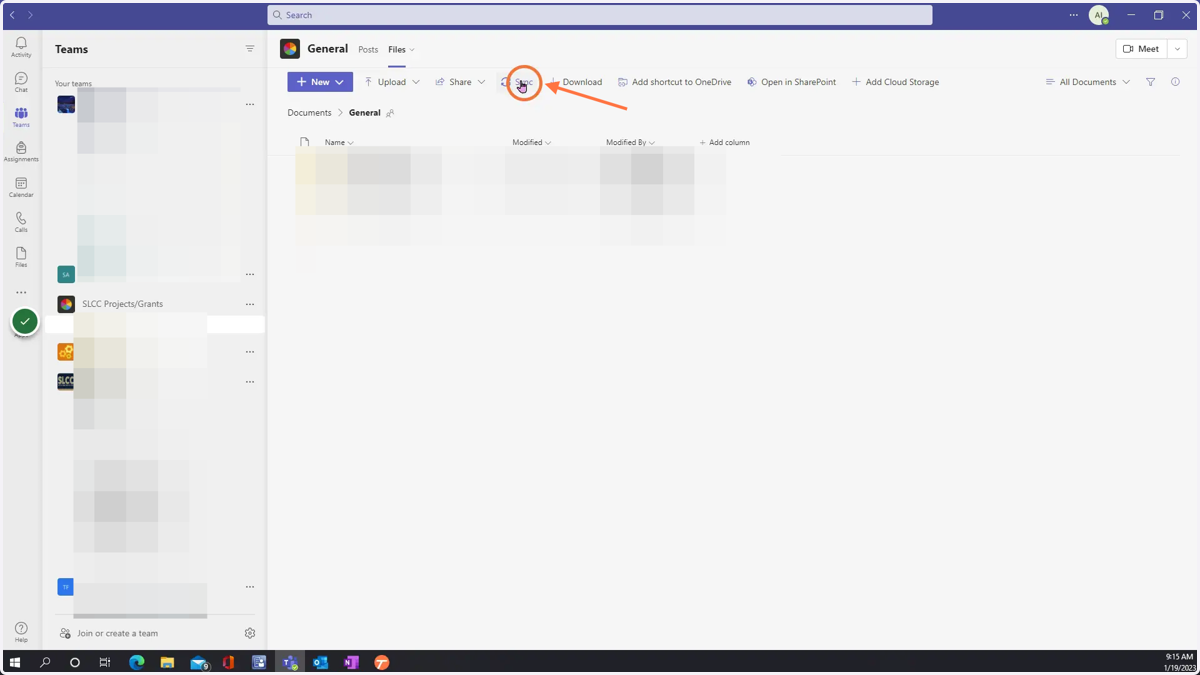Click Add shortcut to OneDrive
The width and height of the screenshot is (1200, 675).
[x=674, y=82]
